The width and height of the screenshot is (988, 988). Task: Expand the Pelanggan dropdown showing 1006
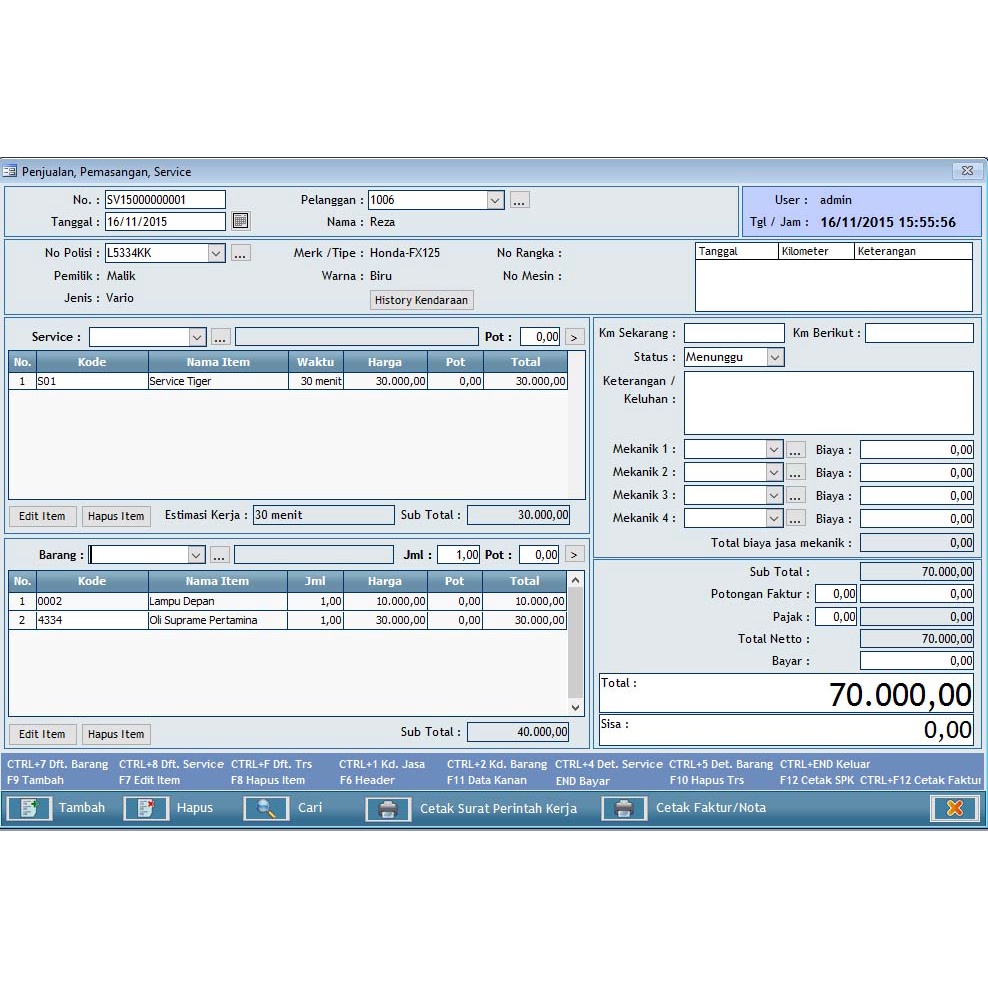click(495, 200)
